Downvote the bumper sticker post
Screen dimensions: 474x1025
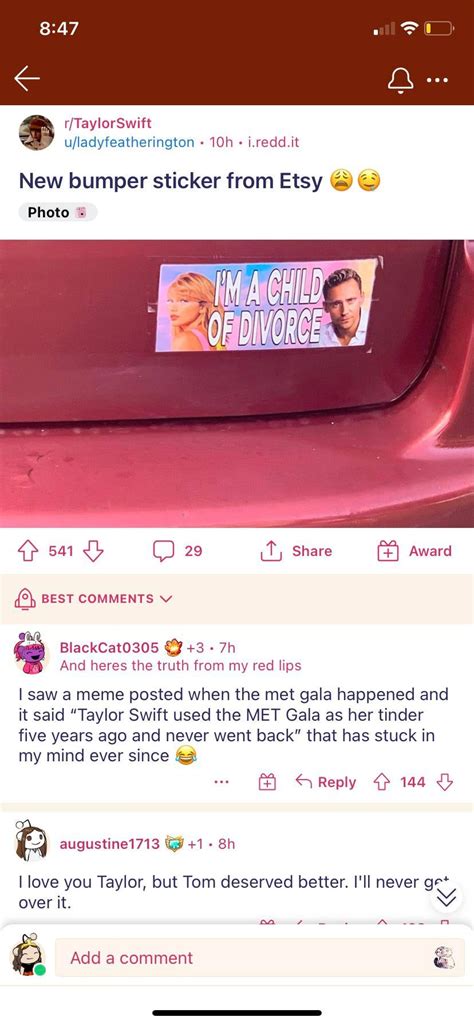[93, 551]
